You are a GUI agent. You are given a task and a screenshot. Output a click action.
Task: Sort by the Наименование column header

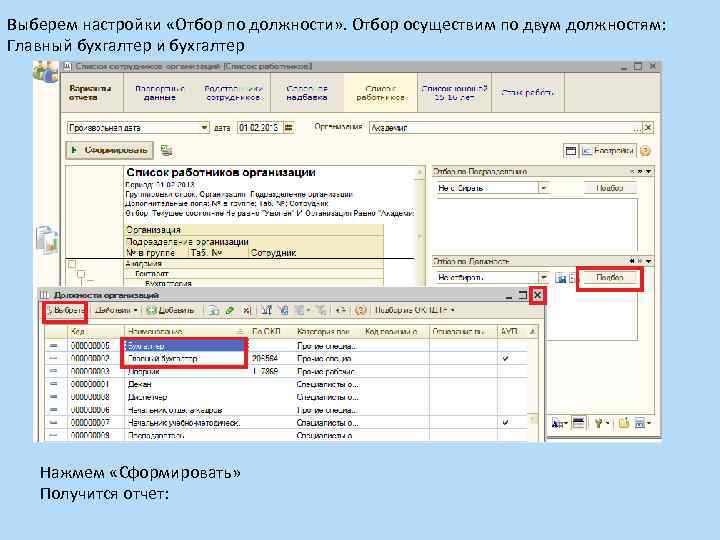186,331
